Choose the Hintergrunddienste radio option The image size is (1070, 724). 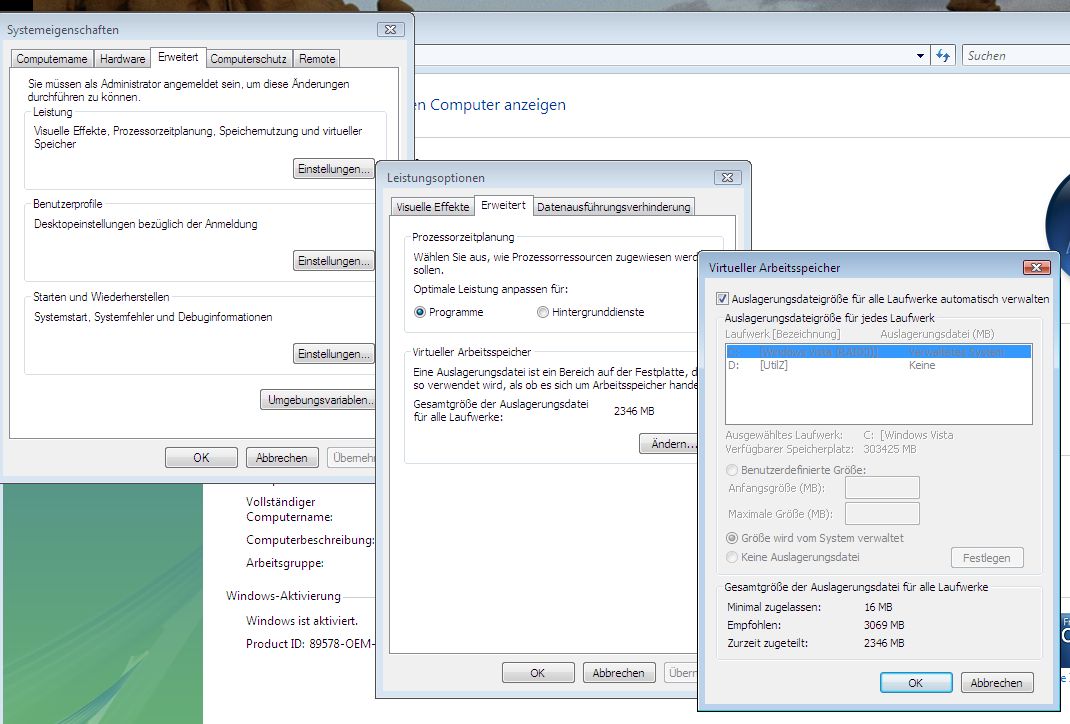[x=543, y=312]
